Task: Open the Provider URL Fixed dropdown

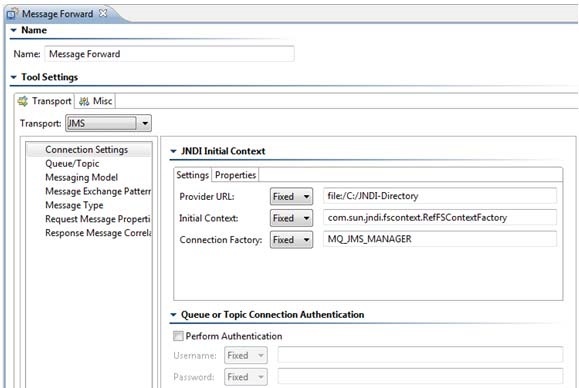Action: (291, 196)
